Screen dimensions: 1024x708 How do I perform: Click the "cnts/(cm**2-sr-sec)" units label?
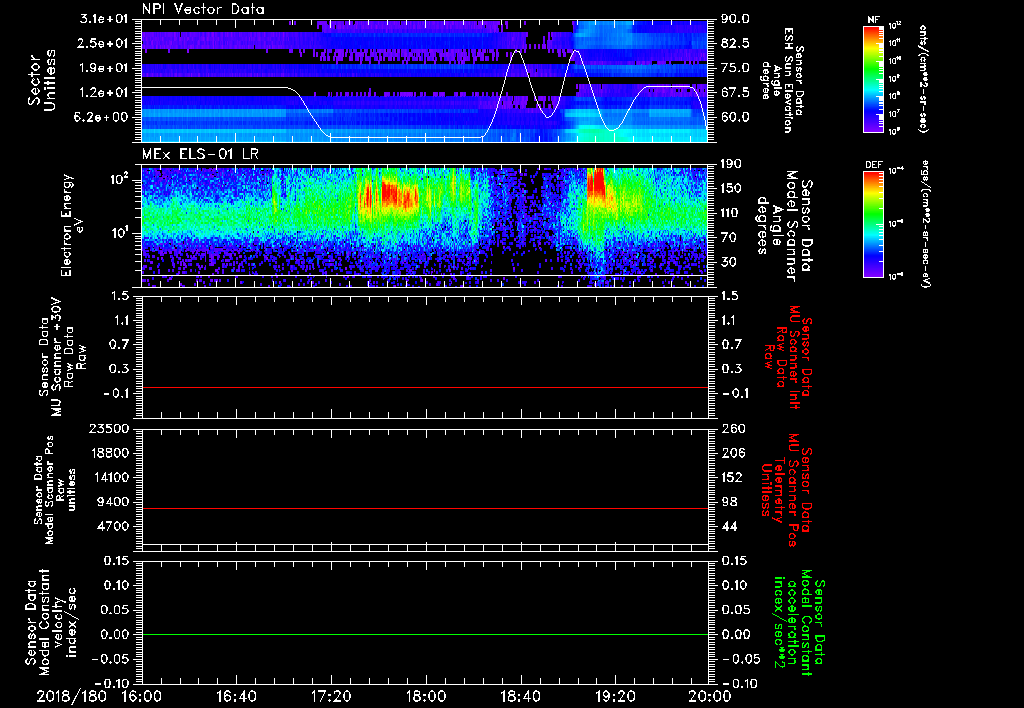923,78
